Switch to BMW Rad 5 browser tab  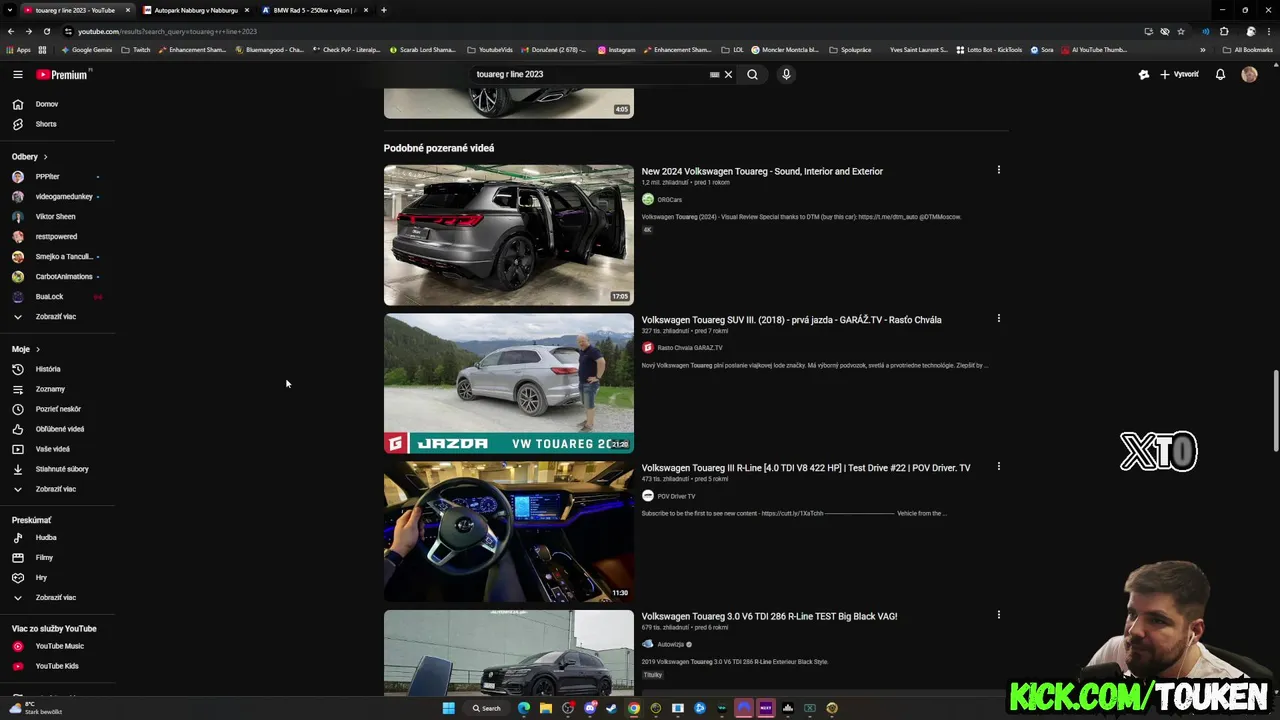pos(314,10)
